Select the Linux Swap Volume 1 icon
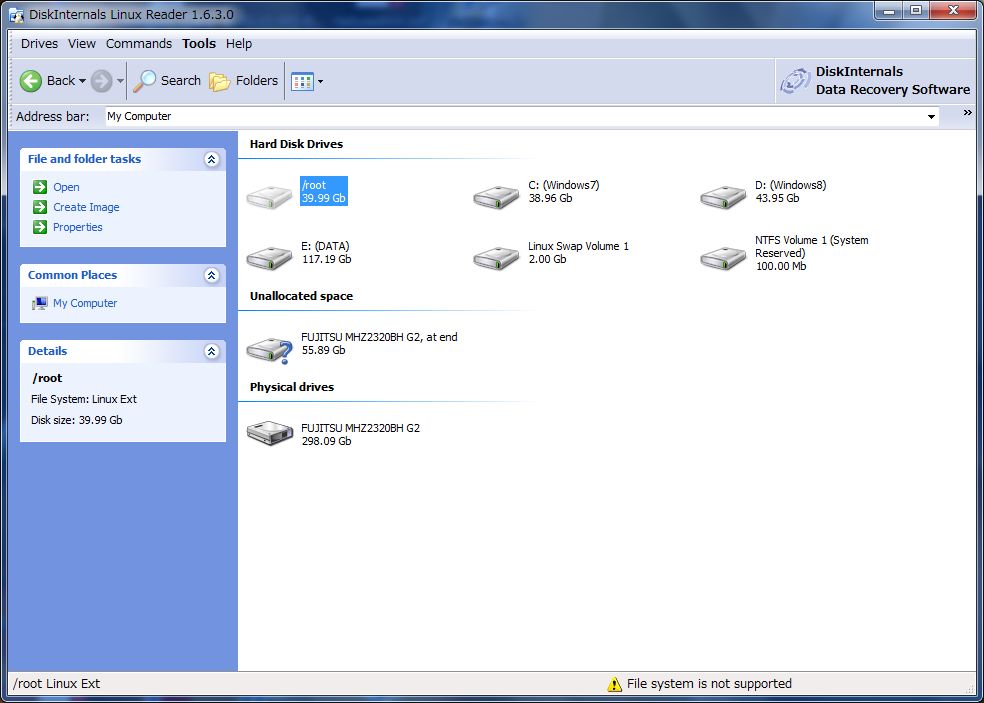 (x=496, y=258)
